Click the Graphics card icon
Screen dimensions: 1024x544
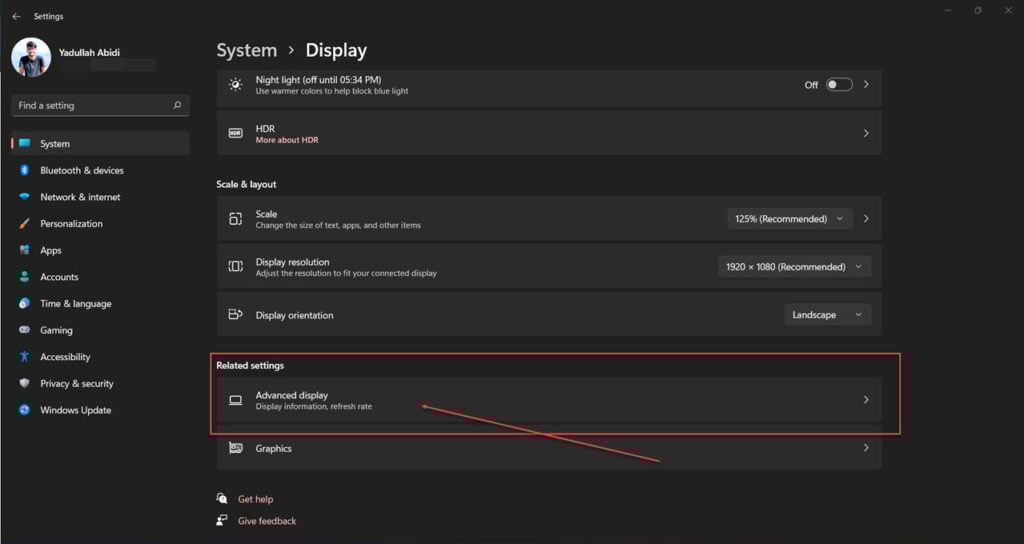tap(236, 448)
